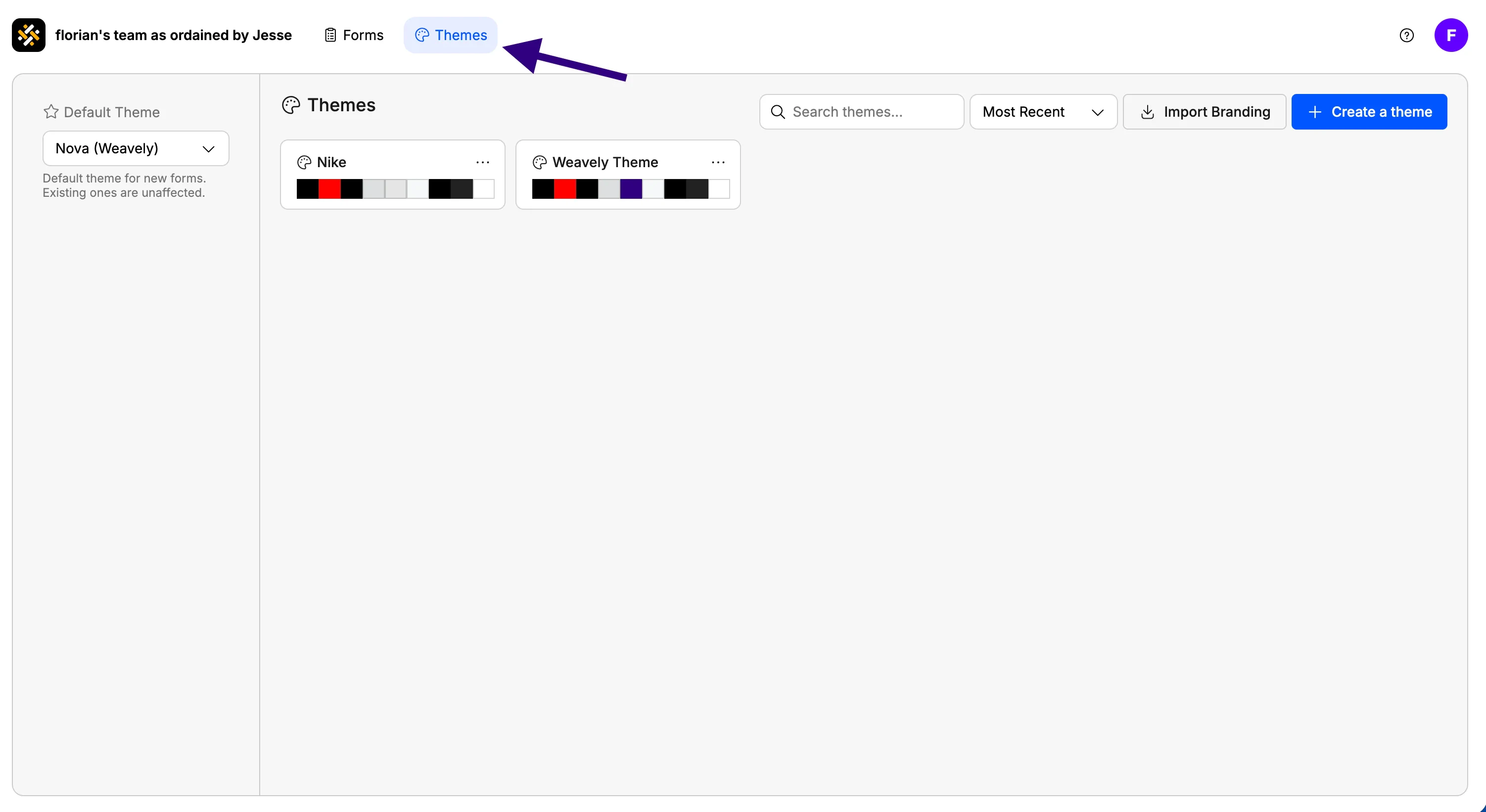Open the Weavely Theme options menu

pos(718,163)
